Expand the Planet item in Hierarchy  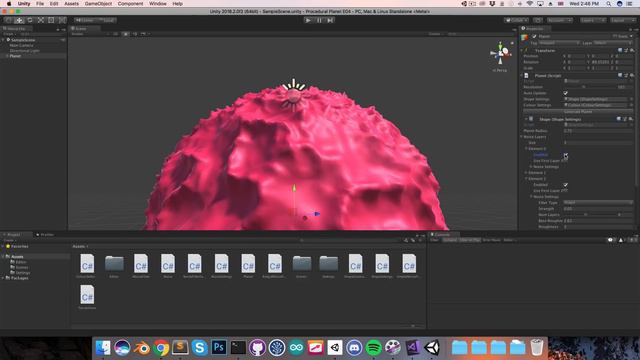7,56
